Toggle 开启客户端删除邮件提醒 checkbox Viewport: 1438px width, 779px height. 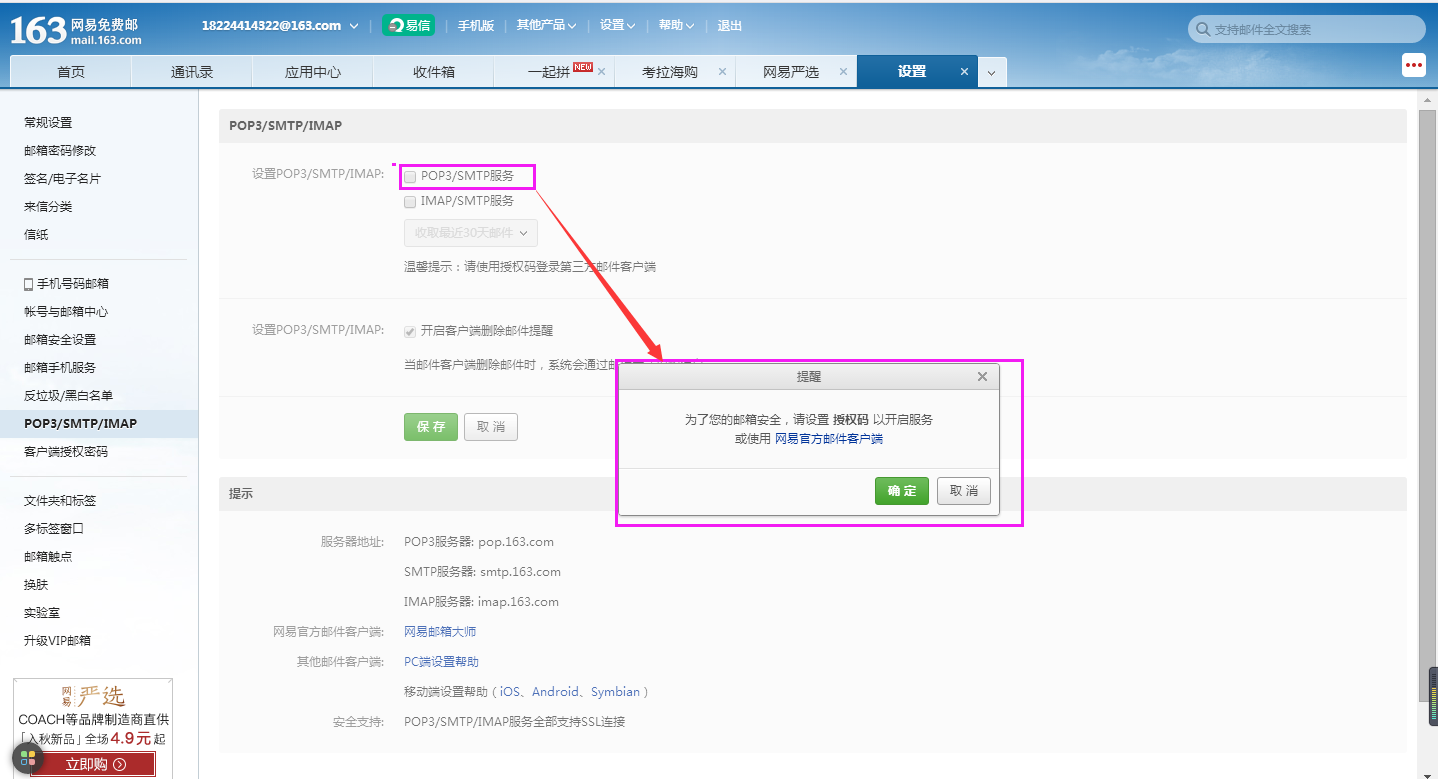pos(410,332)
